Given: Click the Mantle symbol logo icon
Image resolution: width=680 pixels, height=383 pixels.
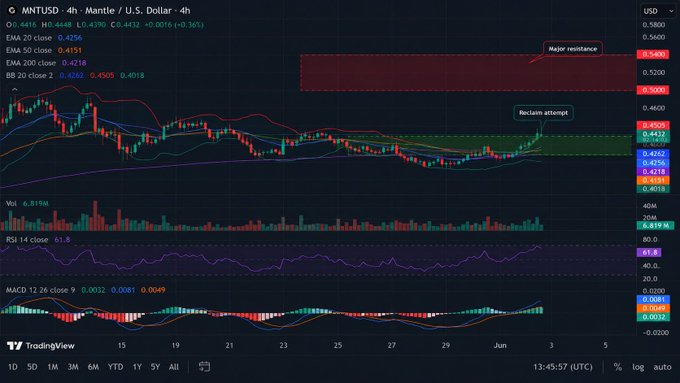Looking at the screenshot, I should (12, 10).
